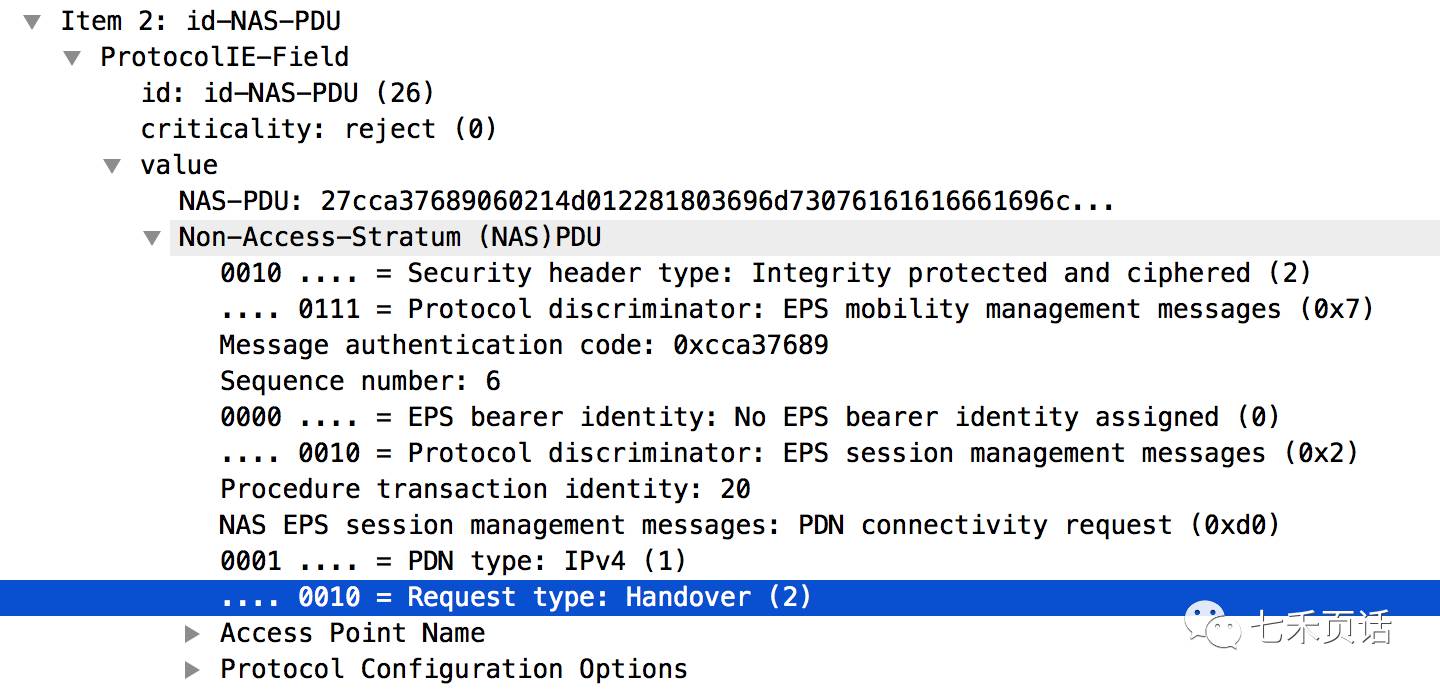Image resolution: width=1440 pixels, height=692 pixels.
Task: Select EPS session management discriminator row
Action: (x=789, y=453)
